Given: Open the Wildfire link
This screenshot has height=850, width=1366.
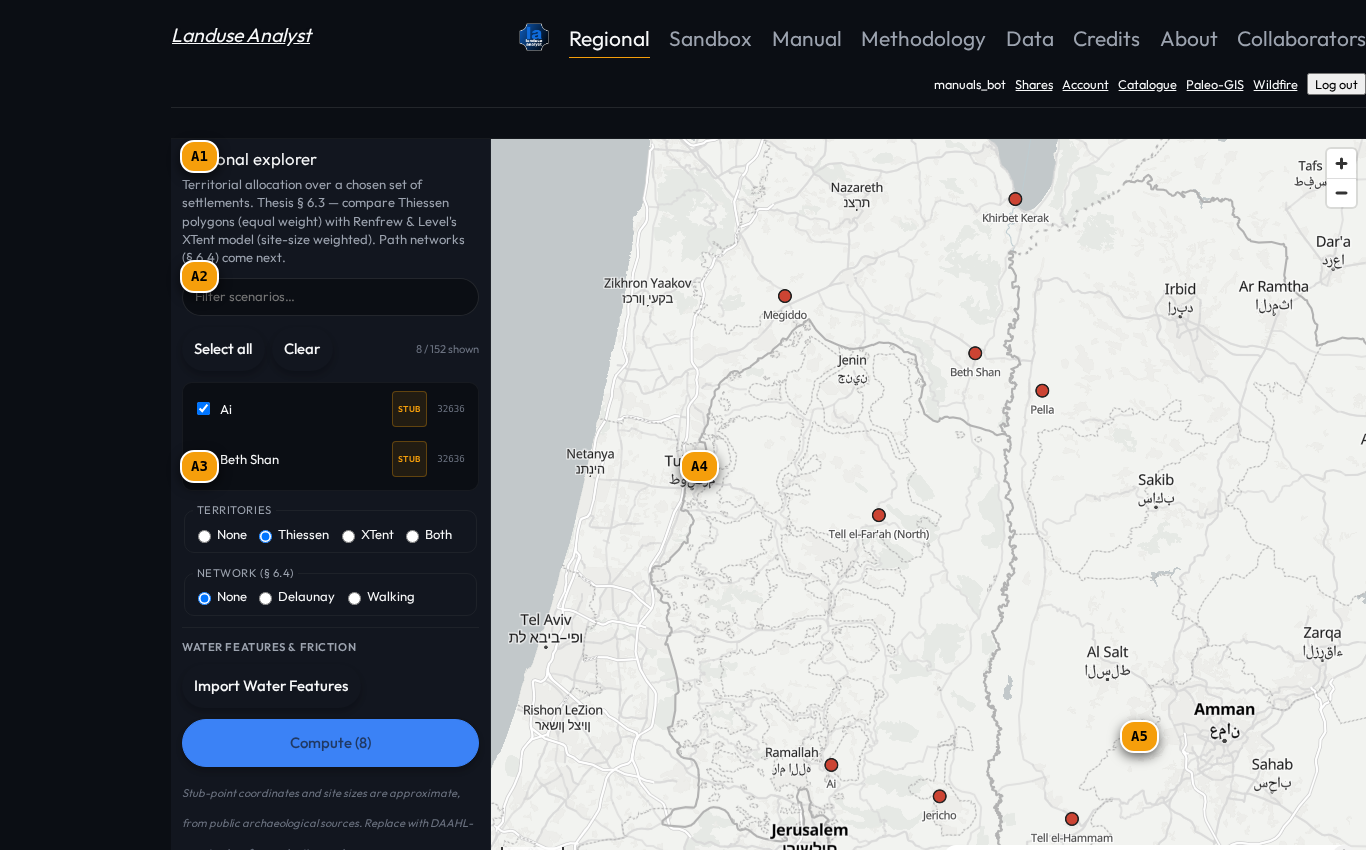Looking at the screenshot, I should click(1275, 85).
